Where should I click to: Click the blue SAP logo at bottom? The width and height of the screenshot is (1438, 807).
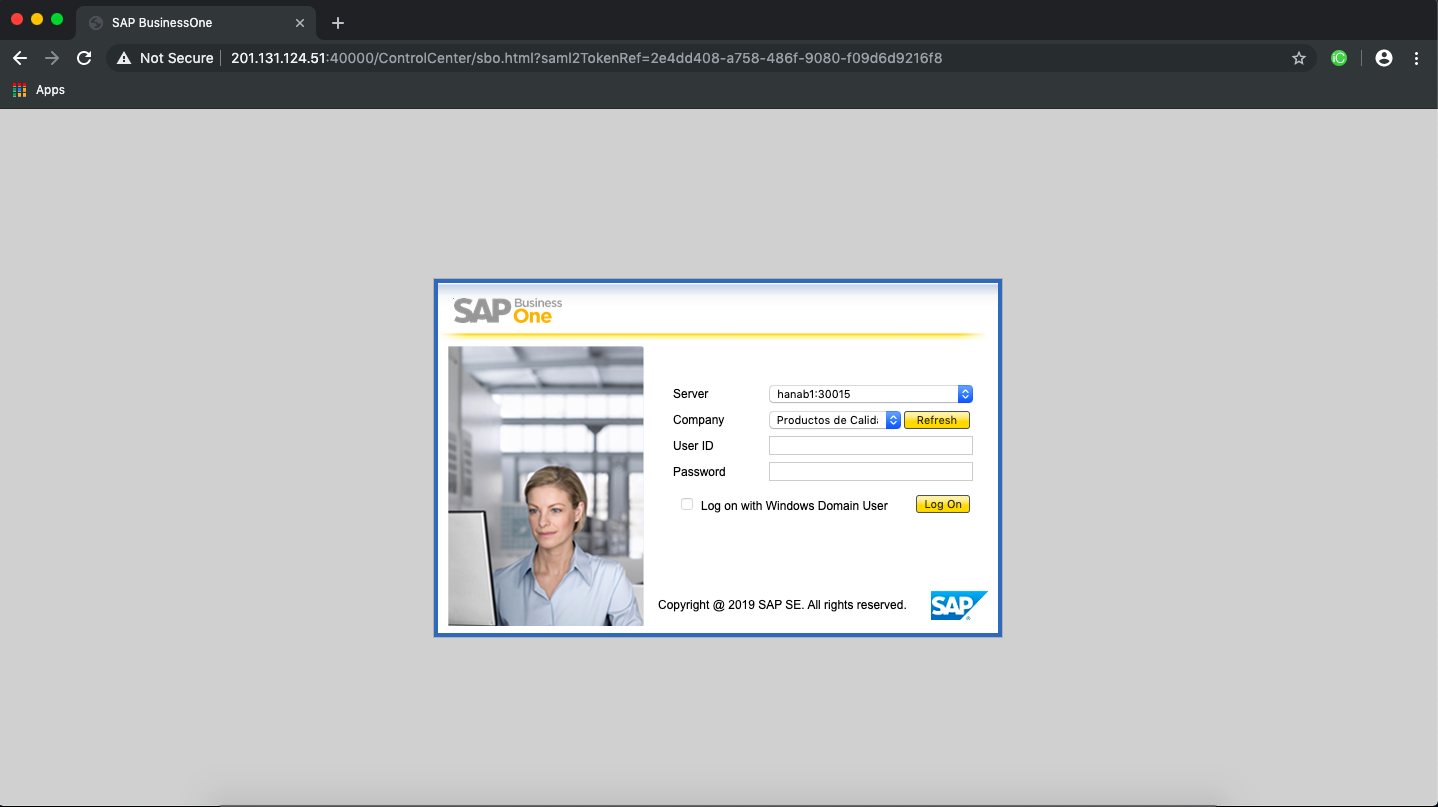958,605
